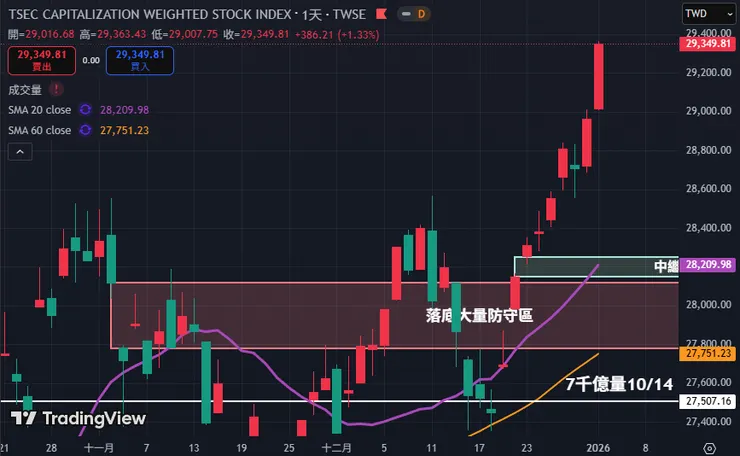Viewport: 740px width, 456px height.
Task: Click the volume indicator warning exclamation icon
Action: (x=56, y=89)
